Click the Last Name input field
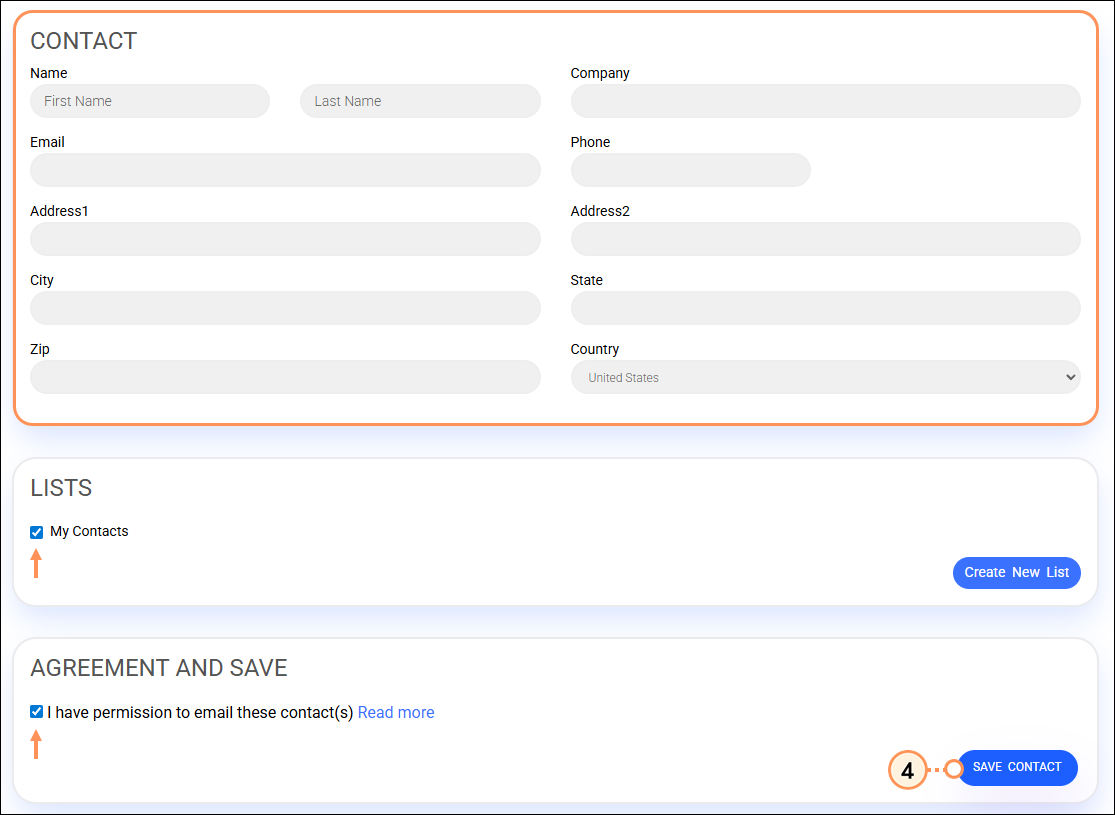Screen dimensions: 1115x815 [x=420, y=101]
